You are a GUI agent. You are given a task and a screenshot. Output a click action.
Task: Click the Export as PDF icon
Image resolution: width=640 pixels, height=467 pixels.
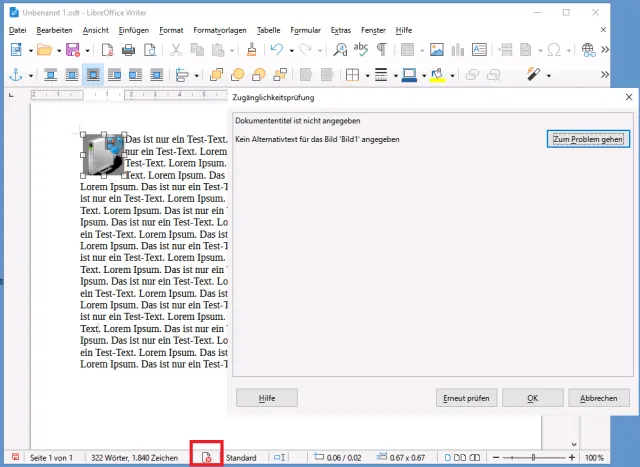point(108,49)
